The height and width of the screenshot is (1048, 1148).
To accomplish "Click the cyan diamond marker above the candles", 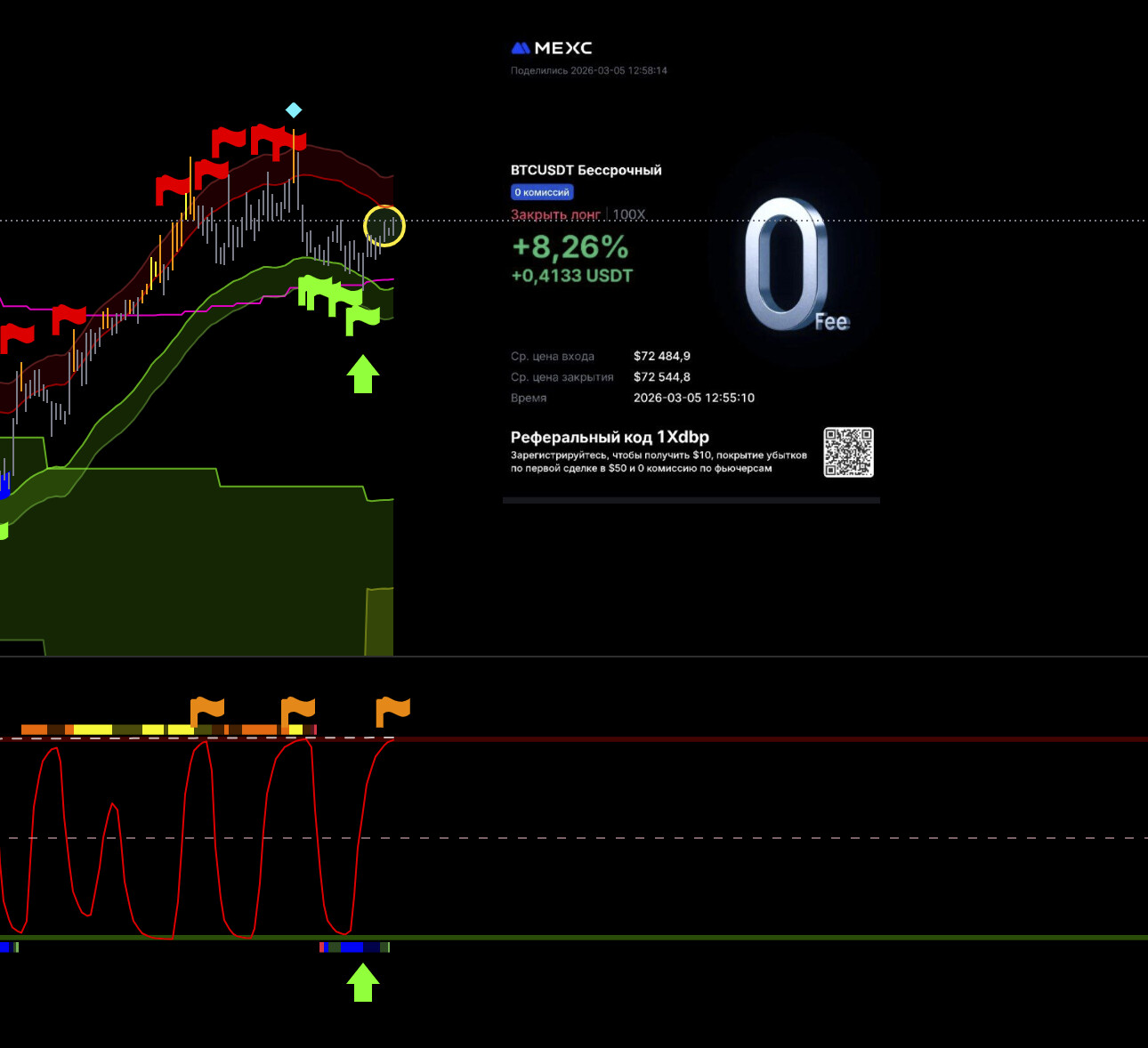I will coord(294,110).
